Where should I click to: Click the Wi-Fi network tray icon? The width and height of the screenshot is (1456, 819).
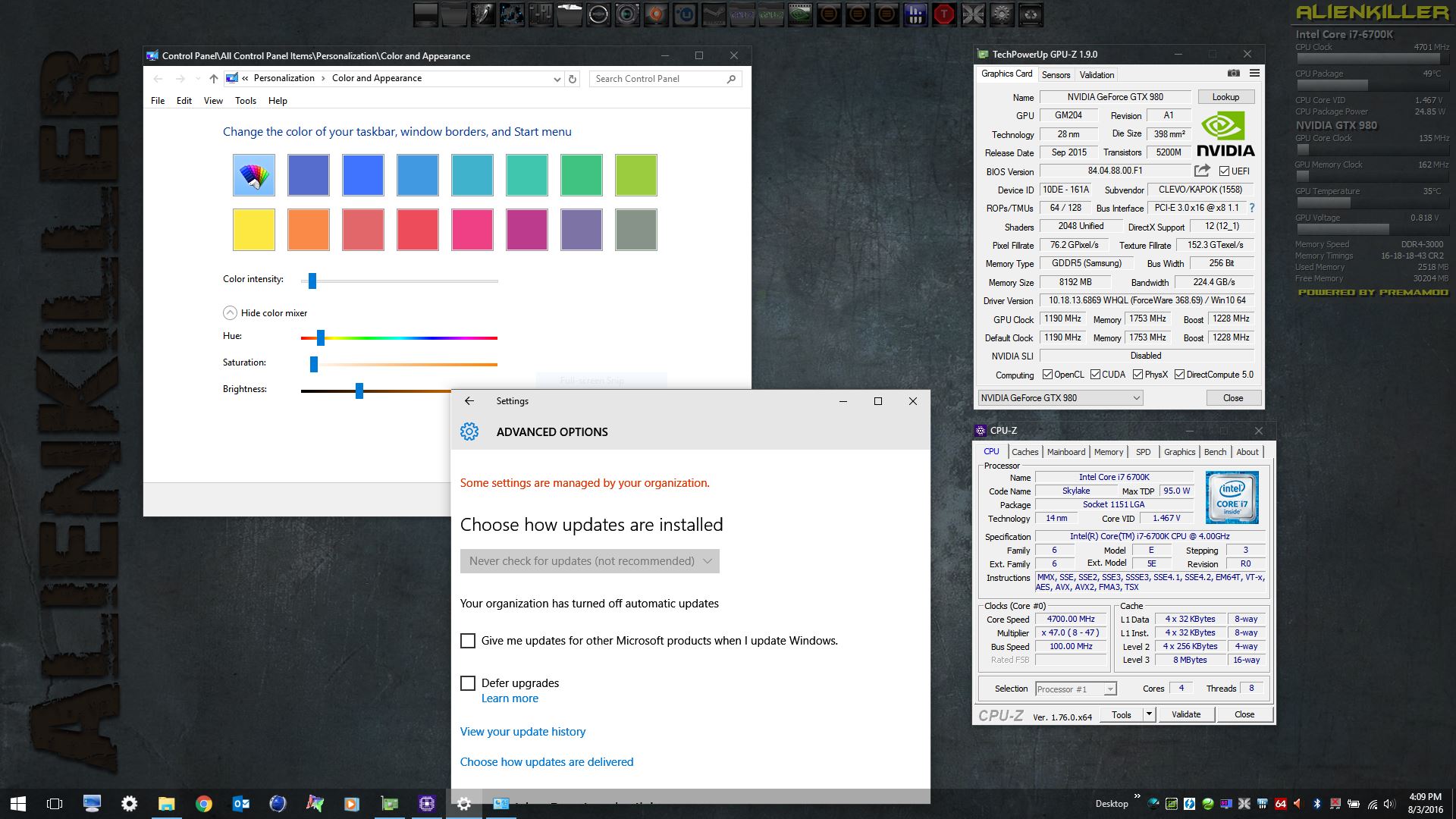click(1373, 804)
